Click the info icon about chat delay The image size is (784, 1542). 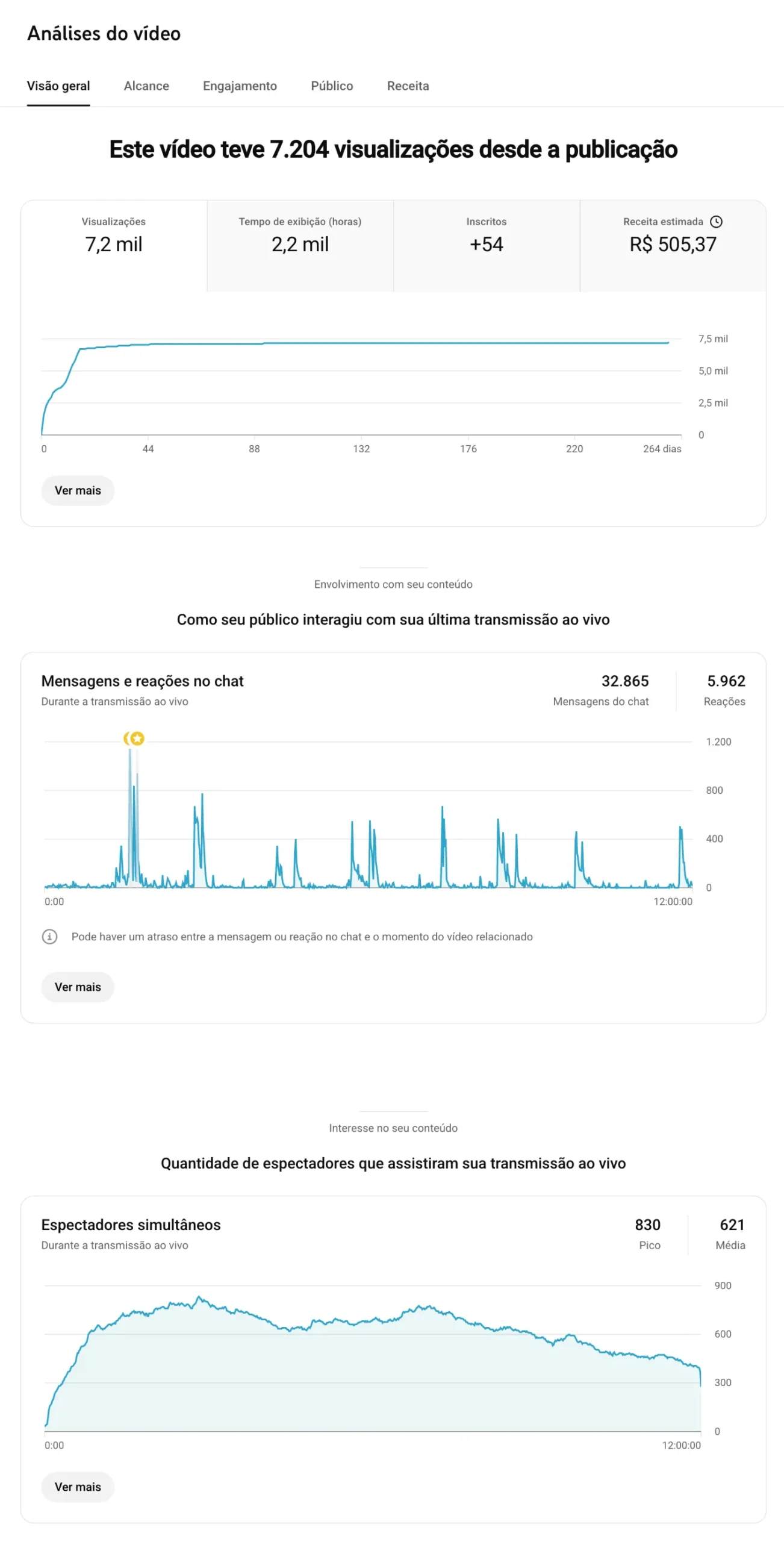coord(49,937)
